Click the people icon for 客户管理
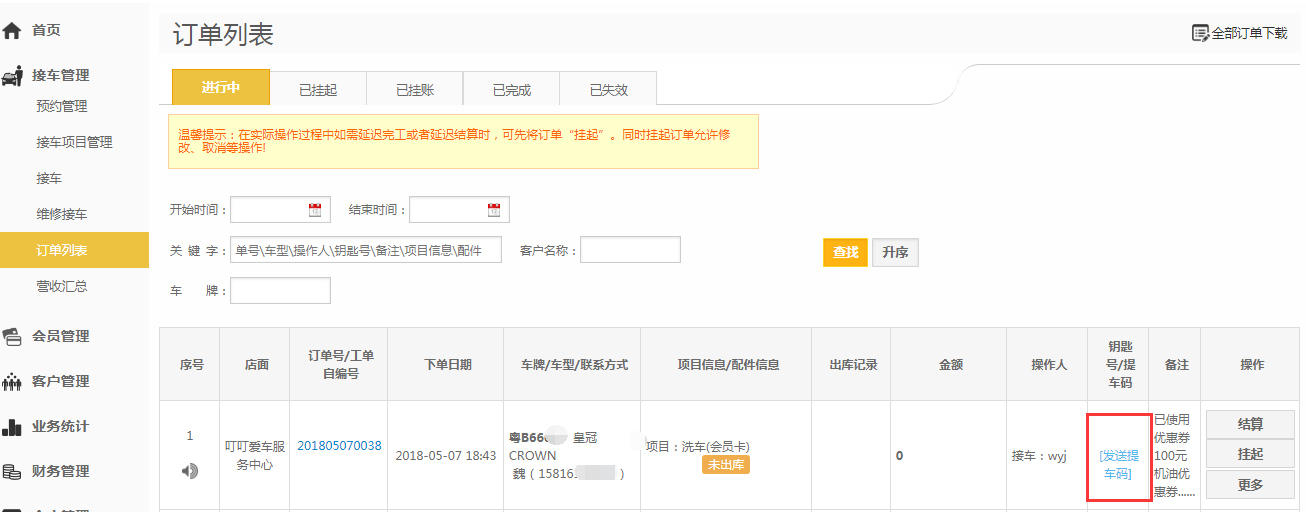The height and width of the screenshot is (512, 1306). coord(12,381)
